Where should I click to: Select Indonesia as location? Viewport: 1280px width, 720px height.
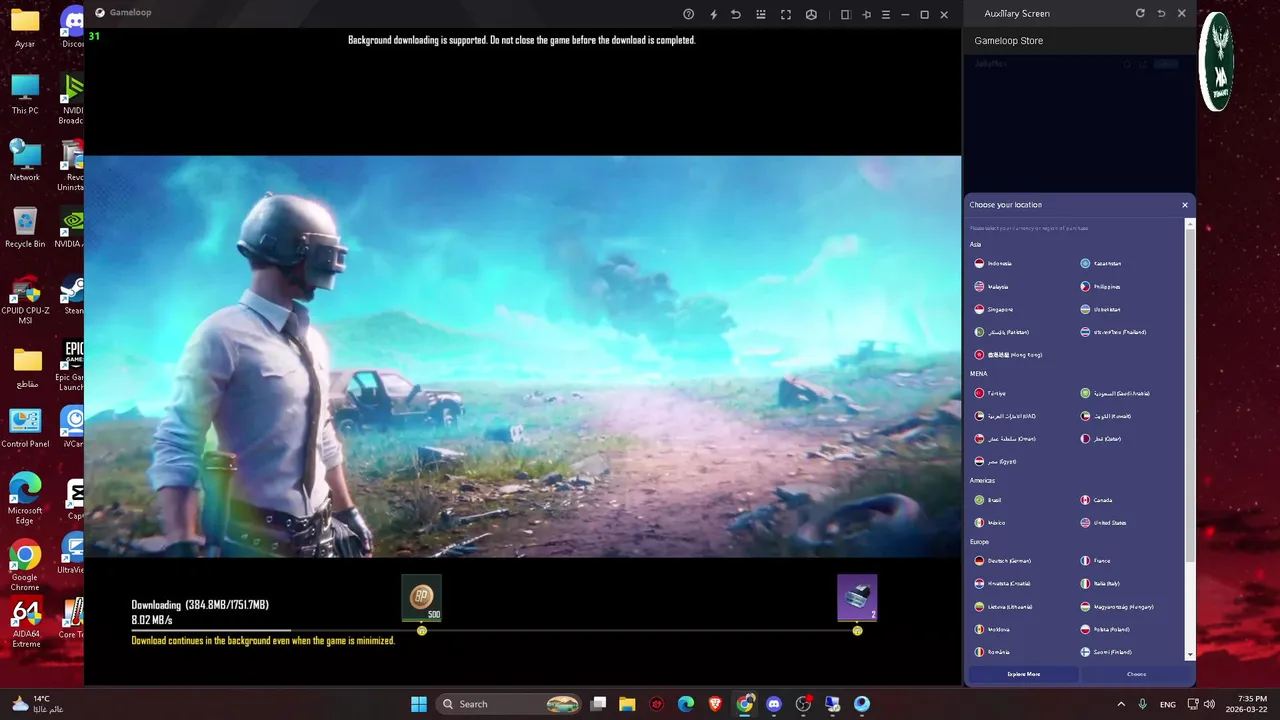click(x=992, y=263)
